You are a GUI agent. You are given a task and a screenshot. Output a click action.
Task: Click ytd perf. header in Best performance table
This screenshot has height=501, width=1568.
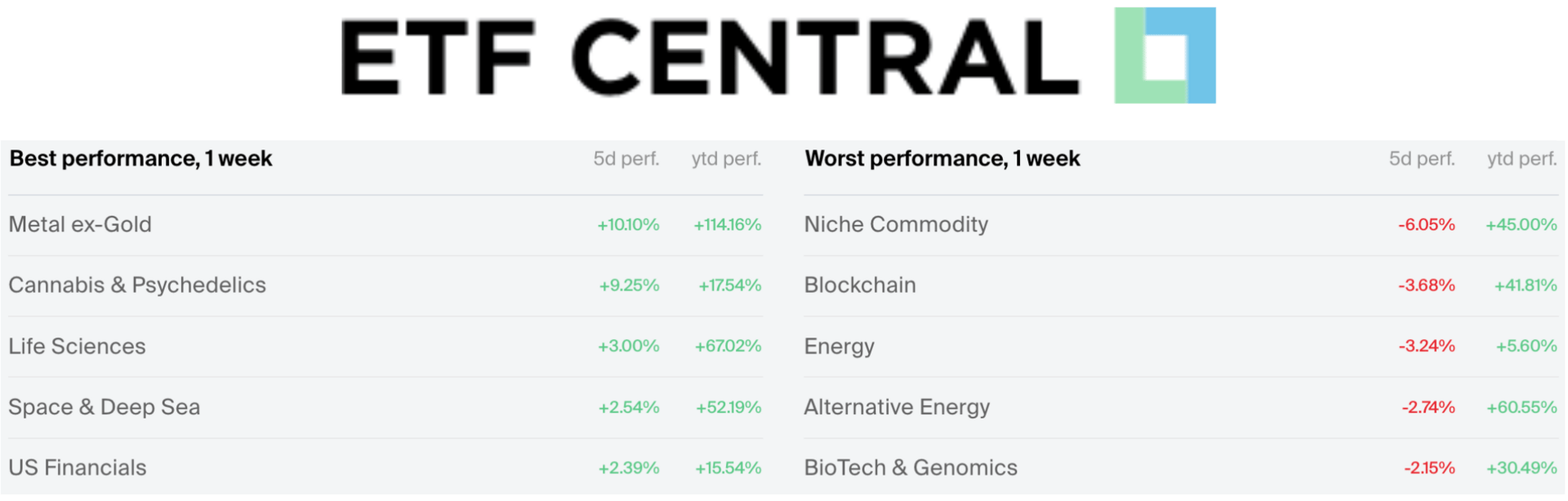(726, 159)
